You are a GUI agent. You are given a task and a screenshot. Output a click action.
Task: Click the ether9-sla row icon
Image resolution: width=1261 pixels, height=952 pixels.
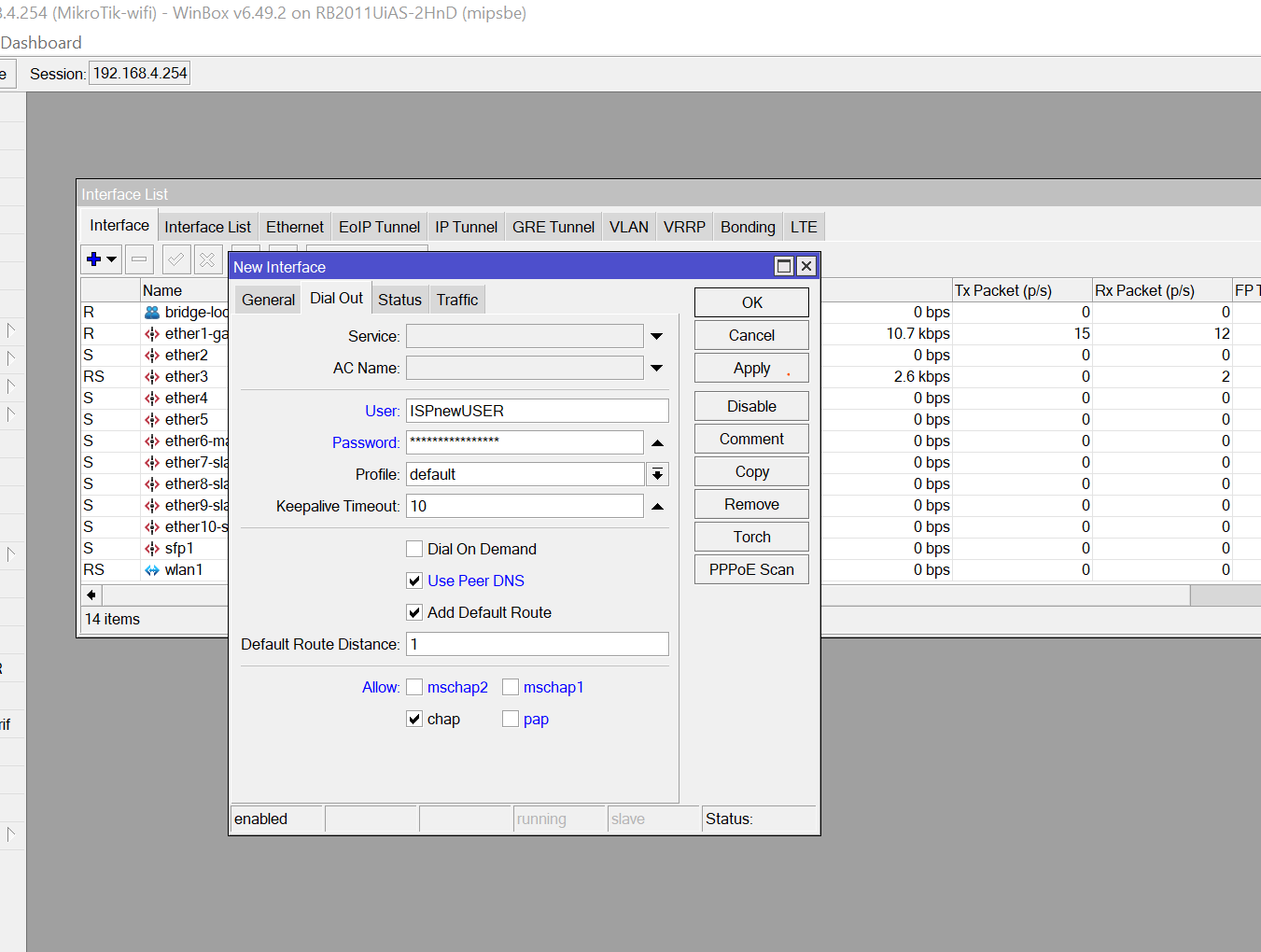pyautogui.click(x=152, y=506)
